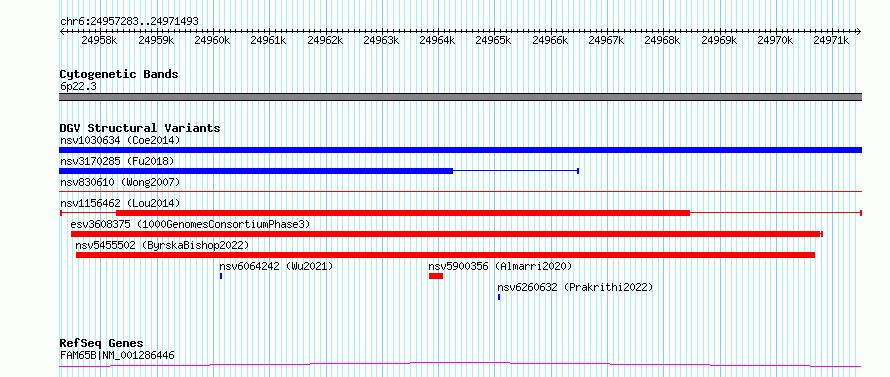Open the nsv5455502 (ByrskaBishop2022) label
This screenshot has width=890, height=377.
pyautogui.click(x=162, y=245)
